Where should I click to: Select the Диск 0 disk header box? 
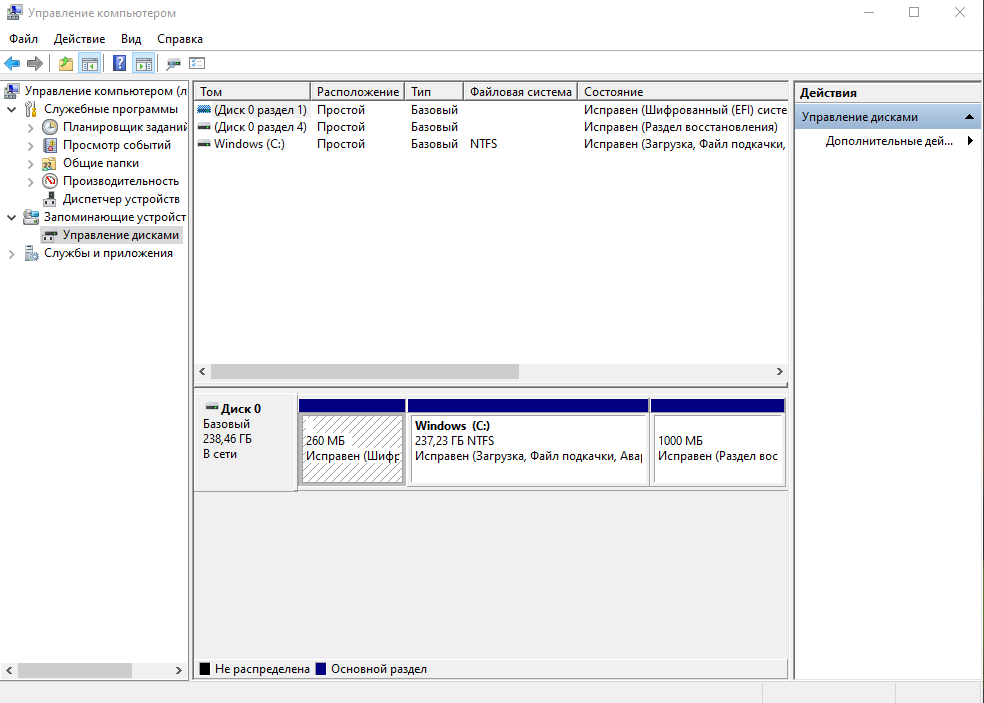[x=245, y=442]
